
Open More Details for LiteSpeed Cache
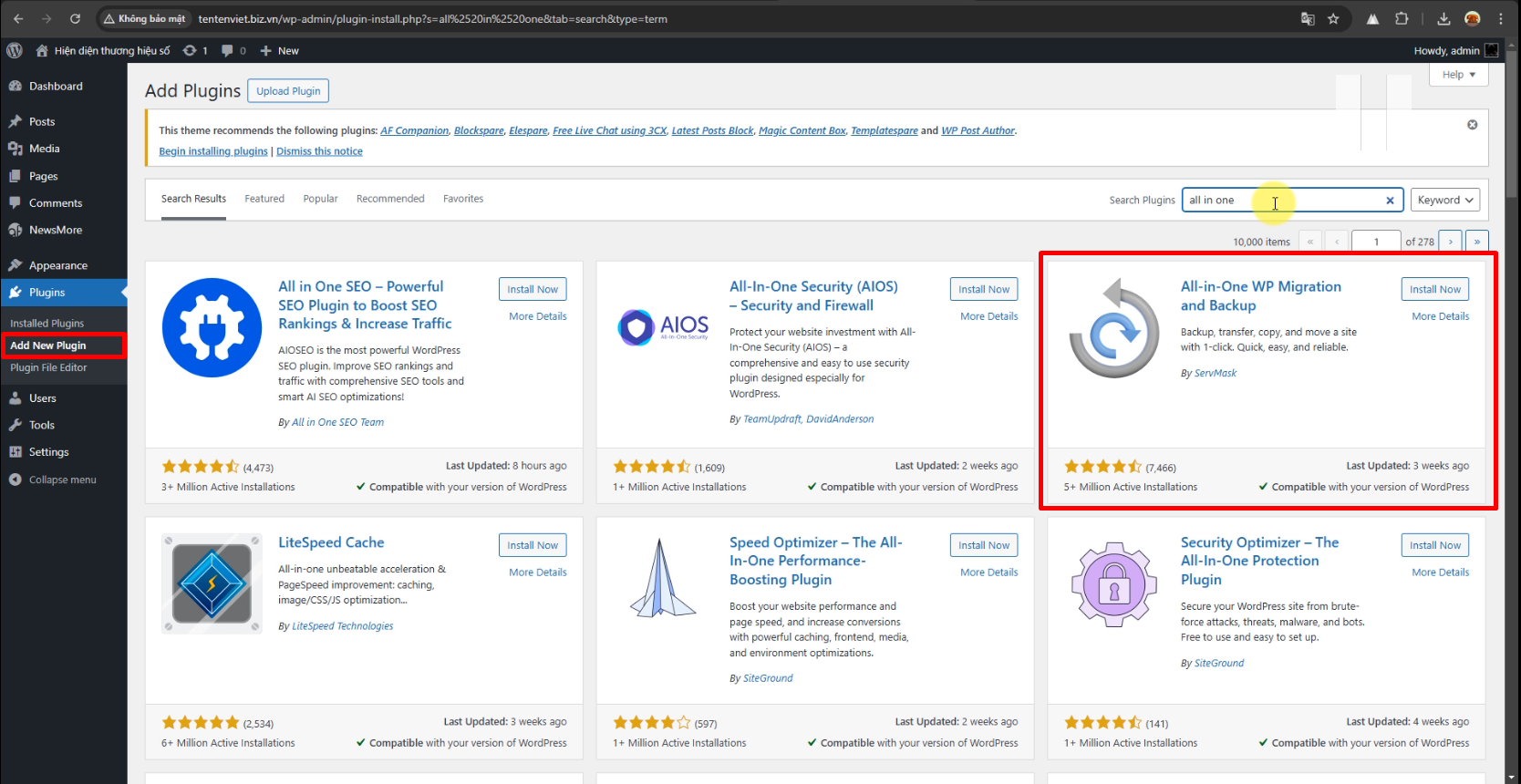[538, 573]
